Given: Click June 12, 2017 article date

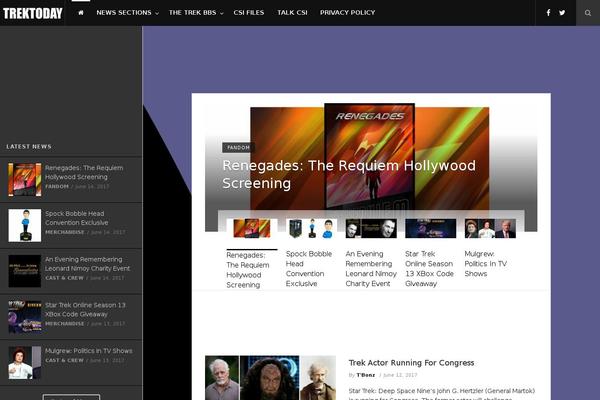Looking at the screenshot, I should [x=400, y=375].
